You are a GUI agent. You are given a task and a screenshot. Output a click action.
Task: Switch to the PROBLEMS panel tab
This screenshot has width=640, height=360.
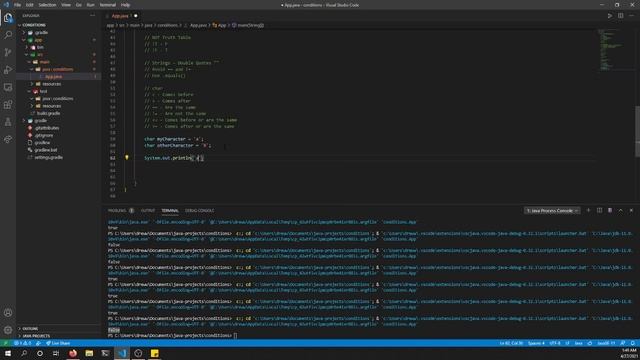(120, 211)
